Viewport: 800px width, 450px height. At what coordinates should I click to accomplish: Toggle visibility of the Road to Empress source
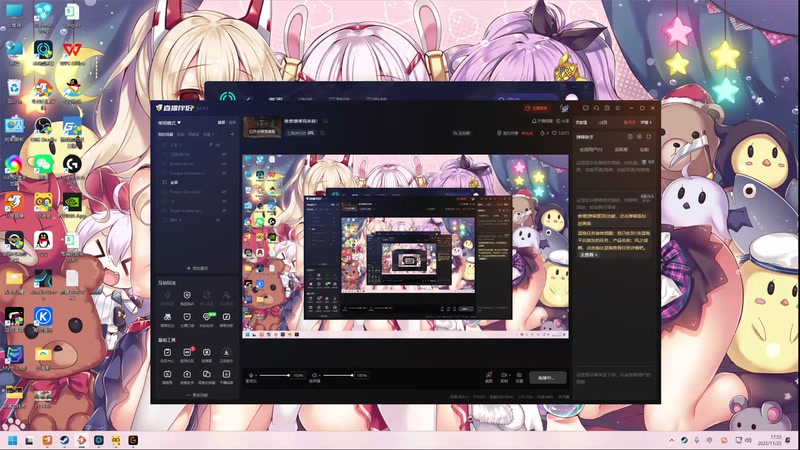tap(224, 210)
